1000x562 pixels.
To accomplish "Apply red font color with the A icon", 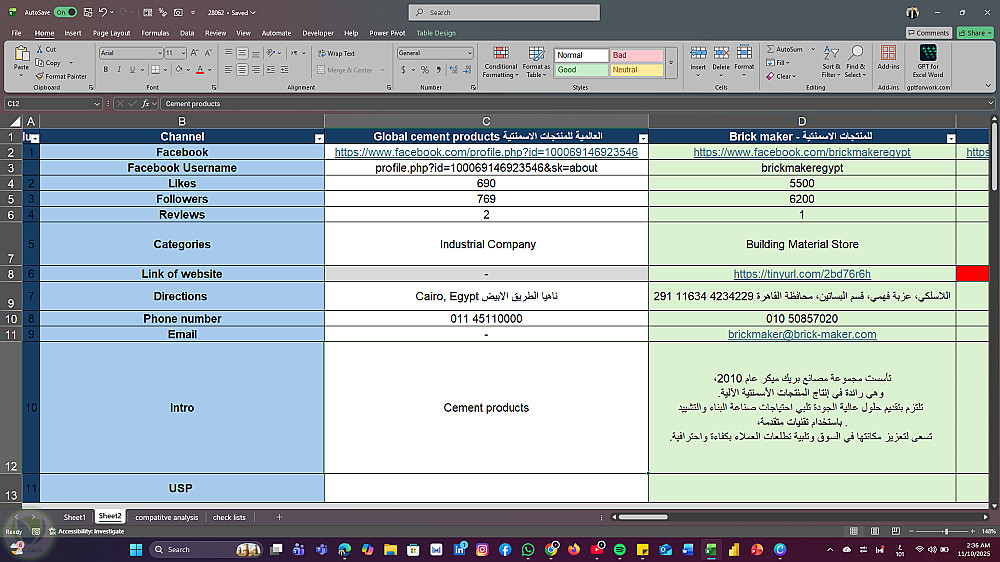I will [x=200, y=70].
